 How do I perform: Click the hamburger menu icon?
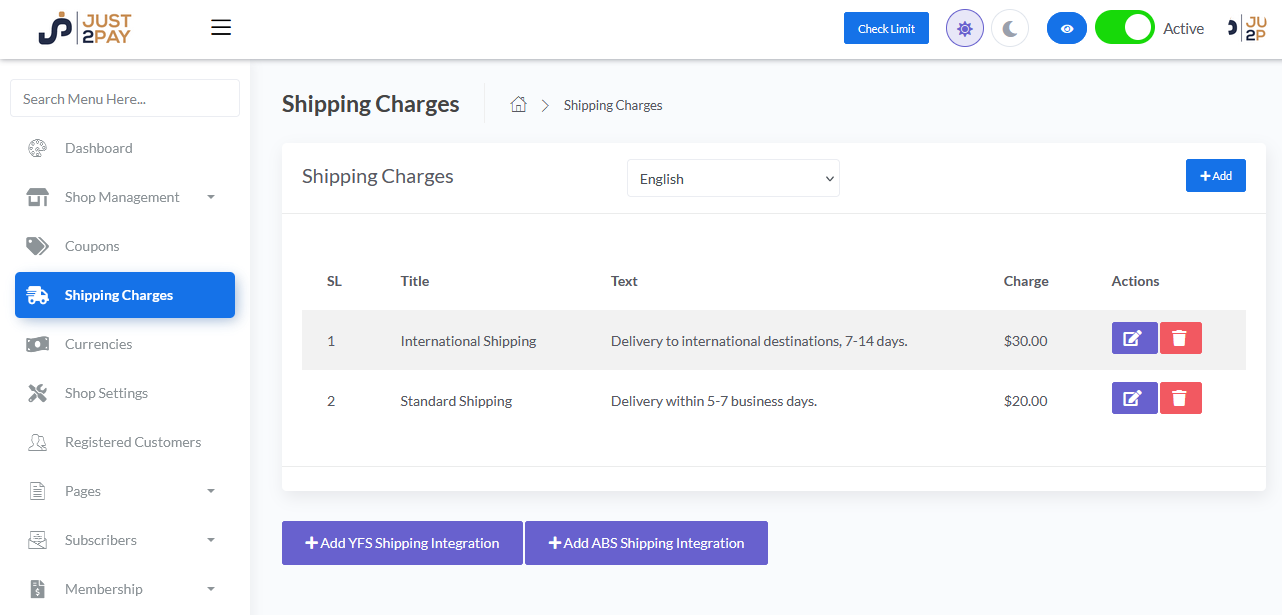pyautogui.click(x=221, y=28)
